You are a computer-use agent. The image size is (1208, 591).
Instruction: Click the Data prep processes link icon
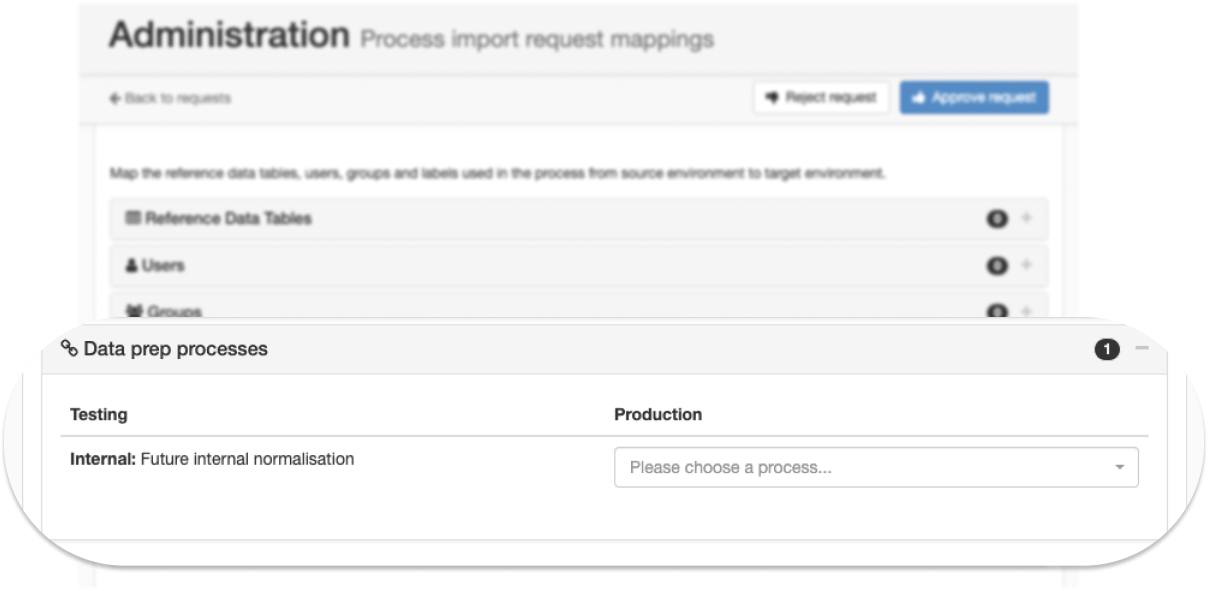[x=69, y=349]
